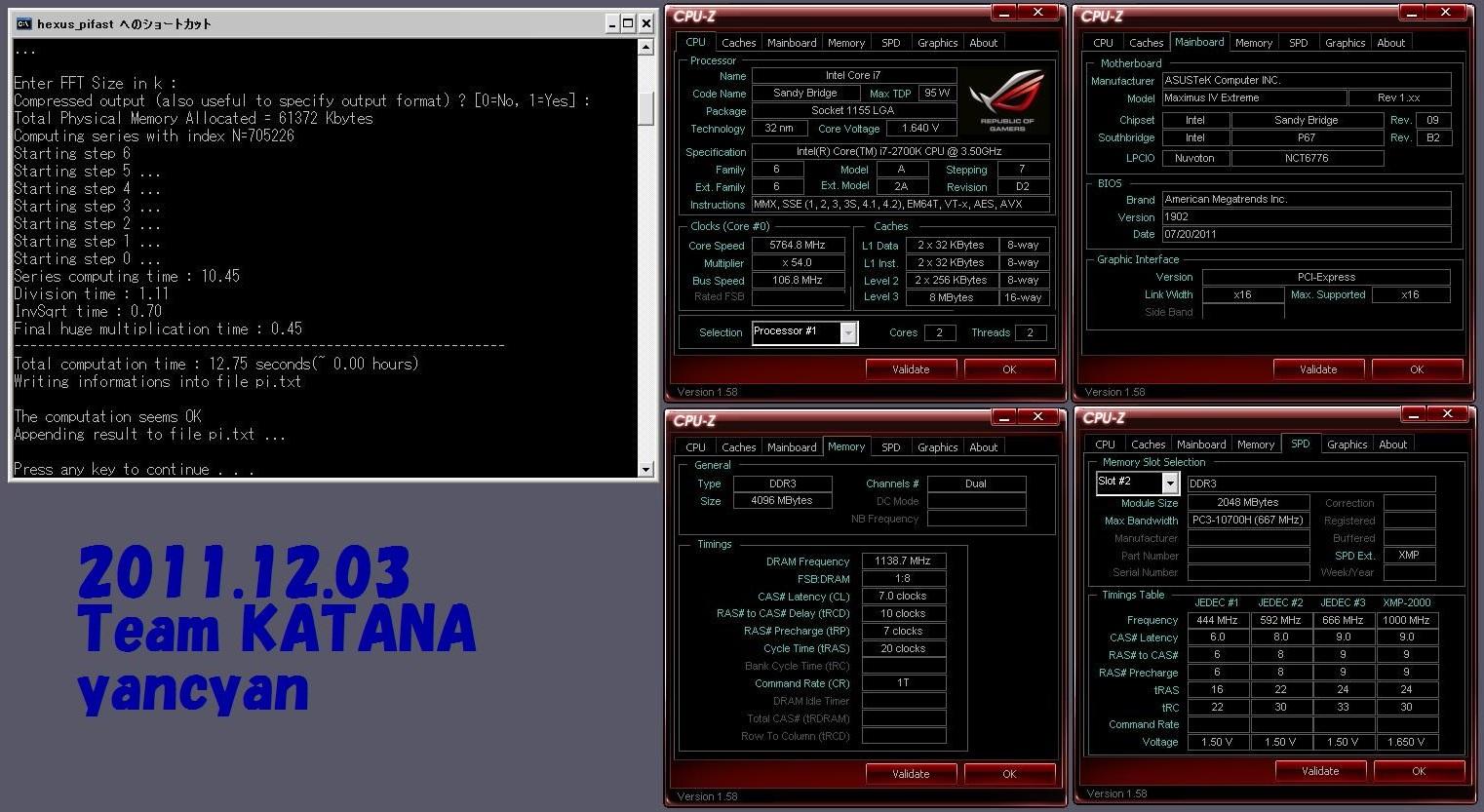Image resolution: width=1484 pixels, height=812 pixels.
Task: Open the Slot #2 memory slot dropdown
Action: pyautogui.click(x=1169, y=483)
